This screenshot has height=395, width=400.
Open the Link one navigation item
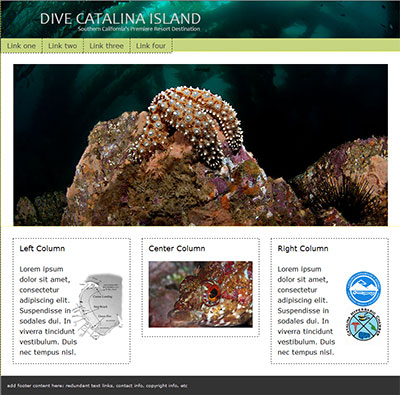(21, 46)
